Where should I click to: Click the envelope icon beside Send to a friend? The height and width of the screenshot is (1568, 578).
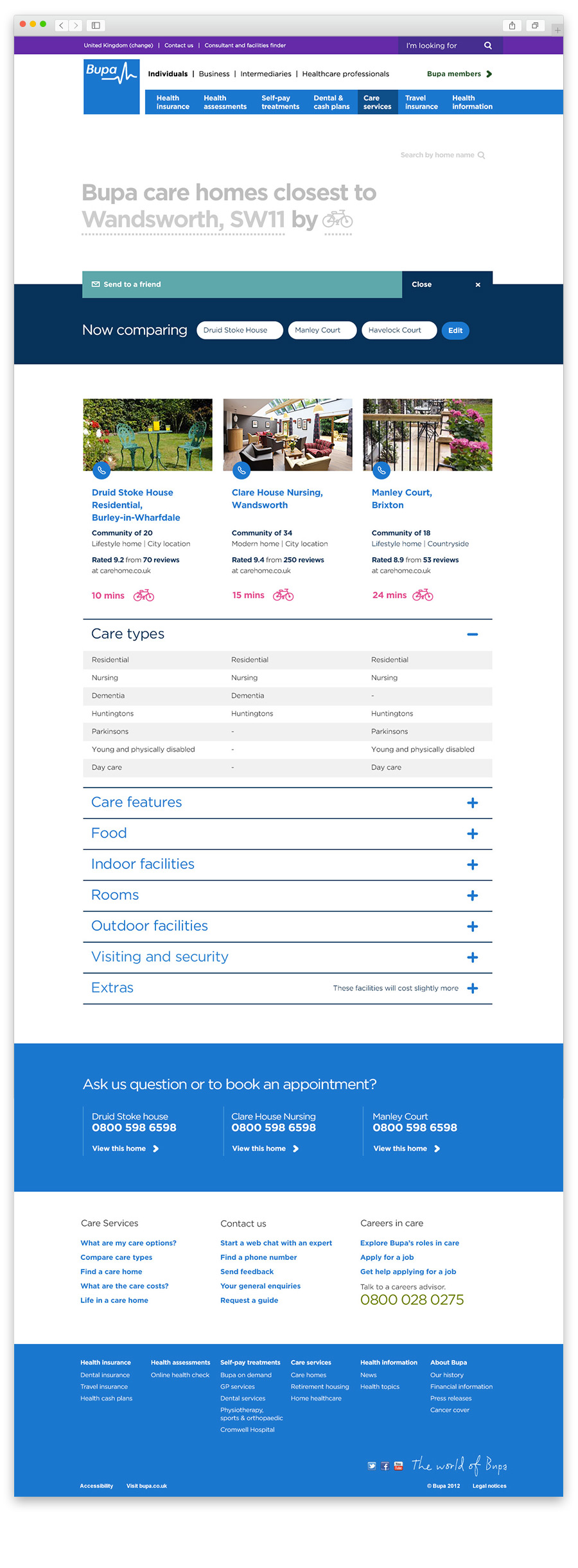96,284
